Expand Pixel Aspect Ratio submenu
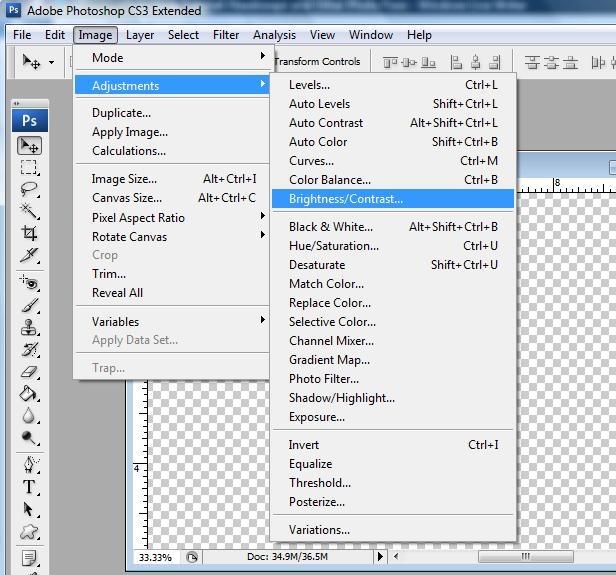Screen dimensions: 616x575 (172, 218)
